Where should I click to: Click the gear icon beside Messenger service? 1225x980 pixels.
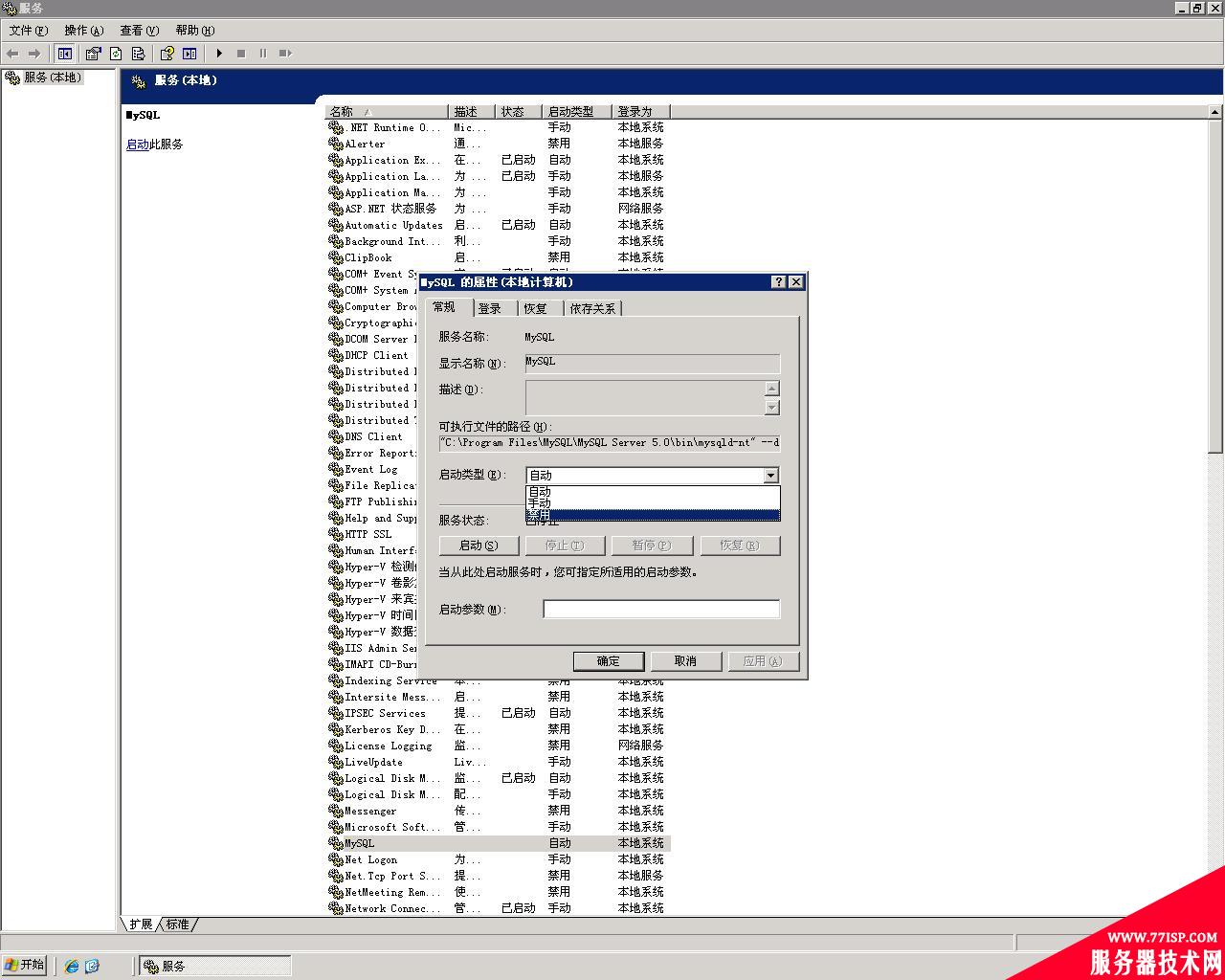tap(336, 811)
